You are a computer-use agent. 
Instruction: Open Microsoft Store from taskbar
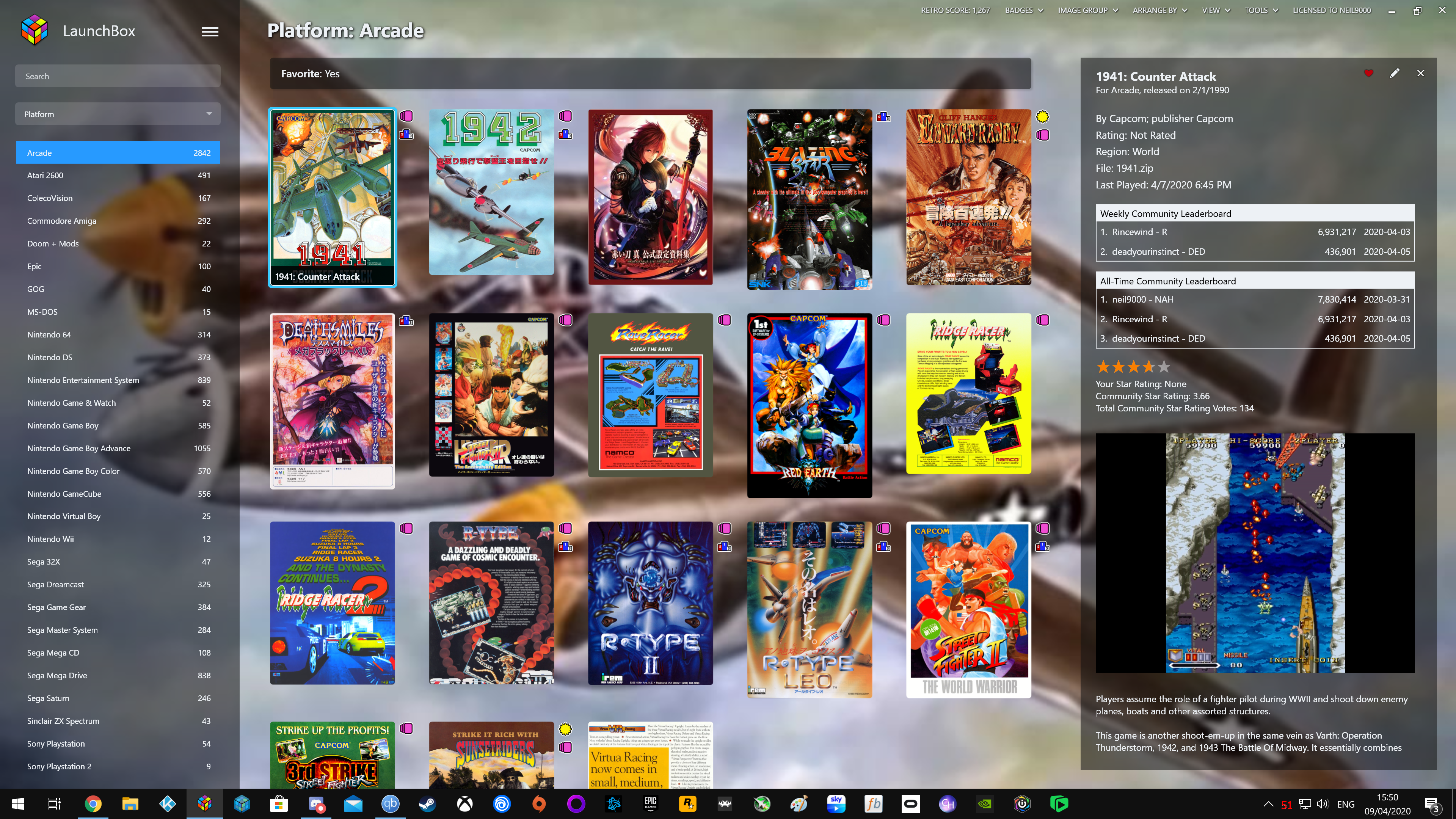pyautogui.click(x=279, y=804)
